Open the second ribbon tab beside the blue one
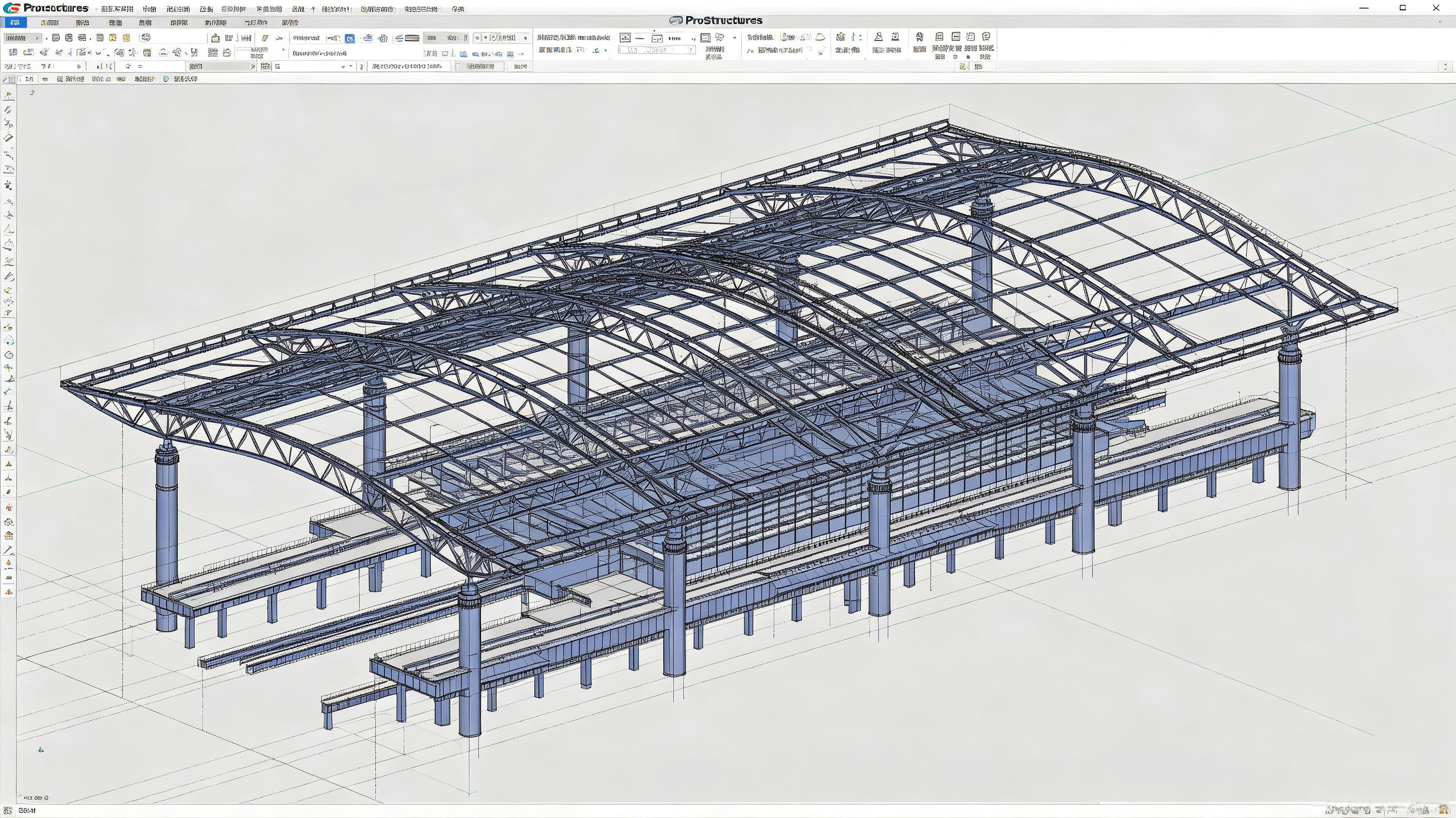The height and width of the screenshot is (818, 1456). (50, 22)
